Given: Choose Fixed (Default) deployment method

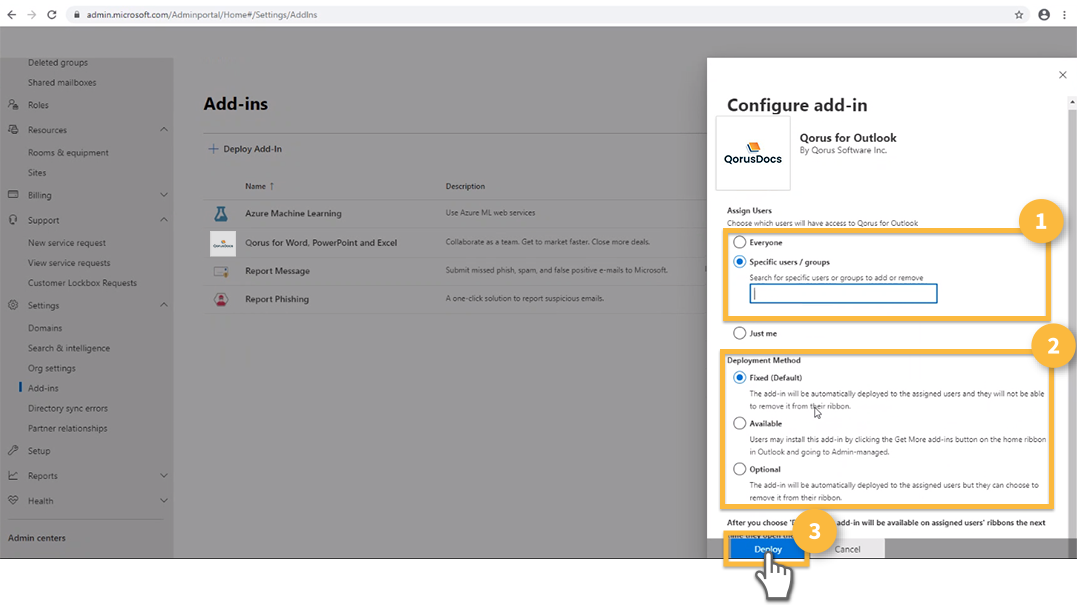Looking at the screenshot, I should [739, 378].
